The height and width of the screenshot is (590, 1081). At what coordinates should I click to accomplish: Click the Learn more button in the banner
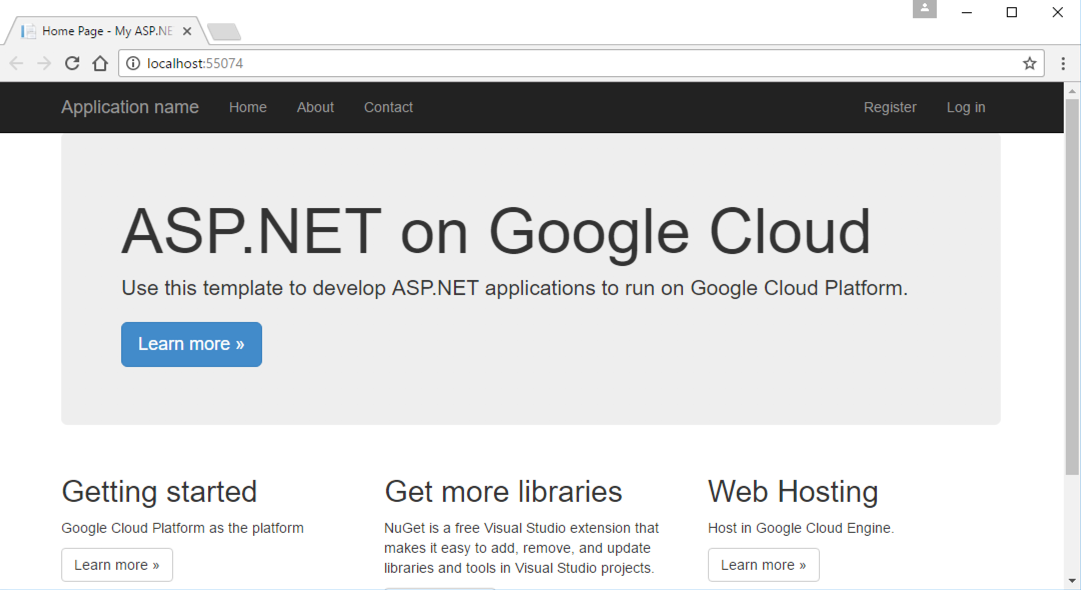[191, 343]
